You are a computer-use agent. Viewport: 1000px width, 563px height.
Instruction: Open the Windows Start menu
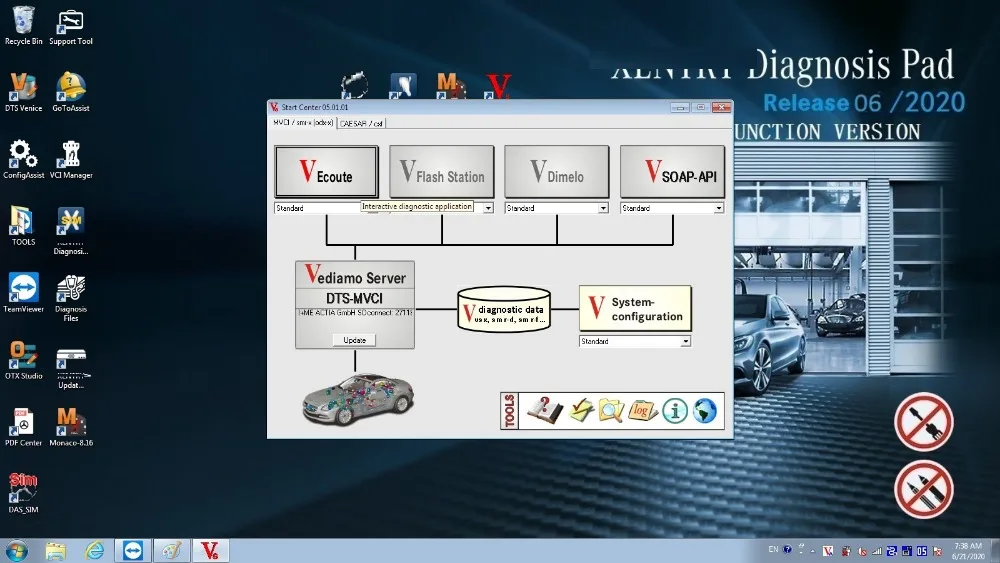tap(17, 550)
